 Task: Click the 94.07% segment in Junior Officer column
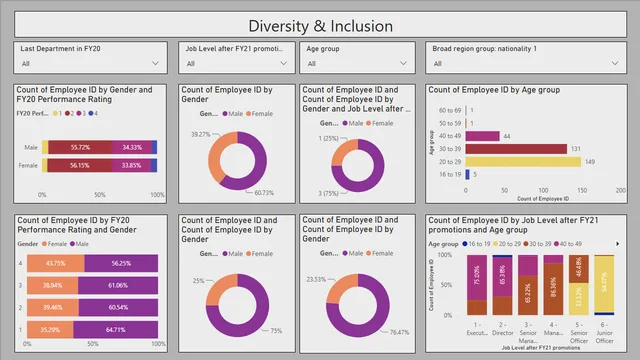coord(604,284)
